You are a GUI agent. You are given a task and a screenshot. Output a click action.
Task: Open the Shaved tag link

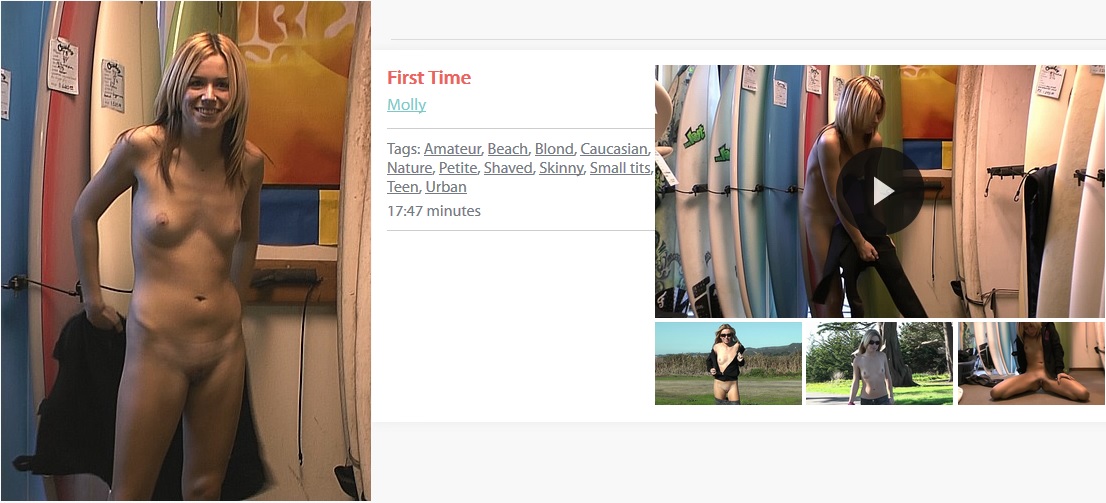point(508,168)
